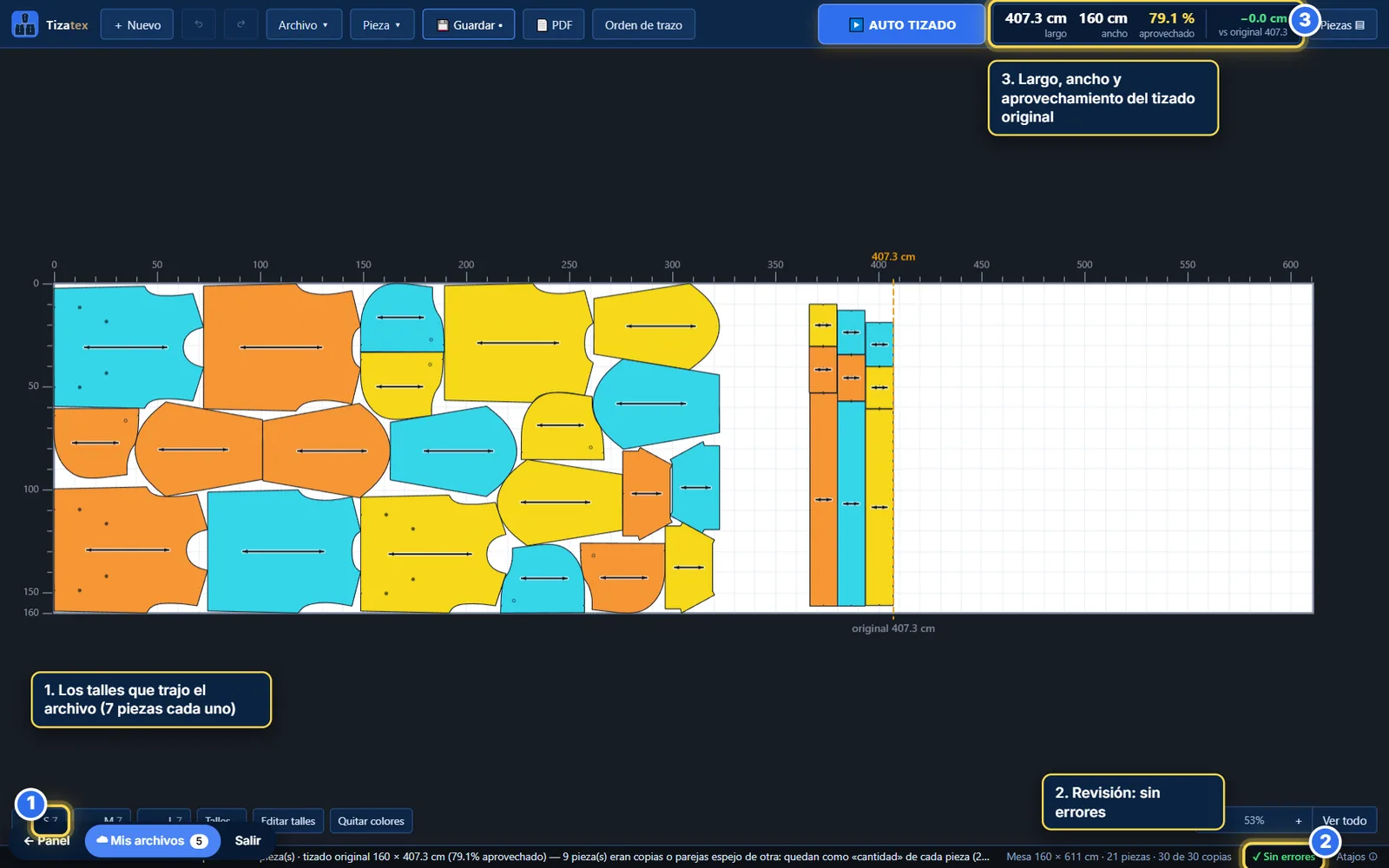Open the Pieza dropdown menu
Screen dimensions: 1389x868
click(x=382, y=24)
